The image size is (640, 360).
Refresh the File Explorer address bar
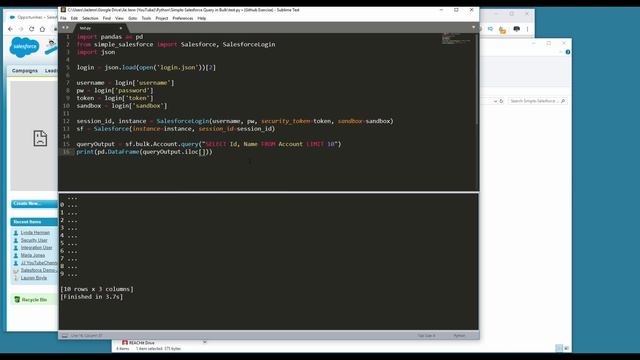(501, 101)
